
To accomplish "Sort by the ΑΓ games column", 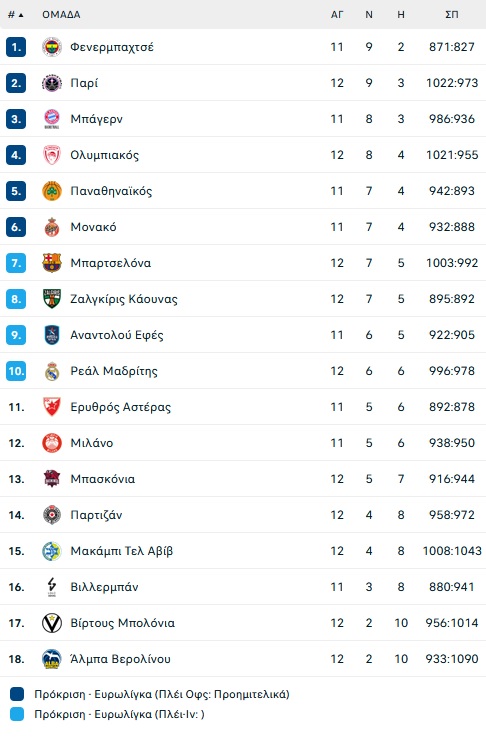I will coord(337,15).
